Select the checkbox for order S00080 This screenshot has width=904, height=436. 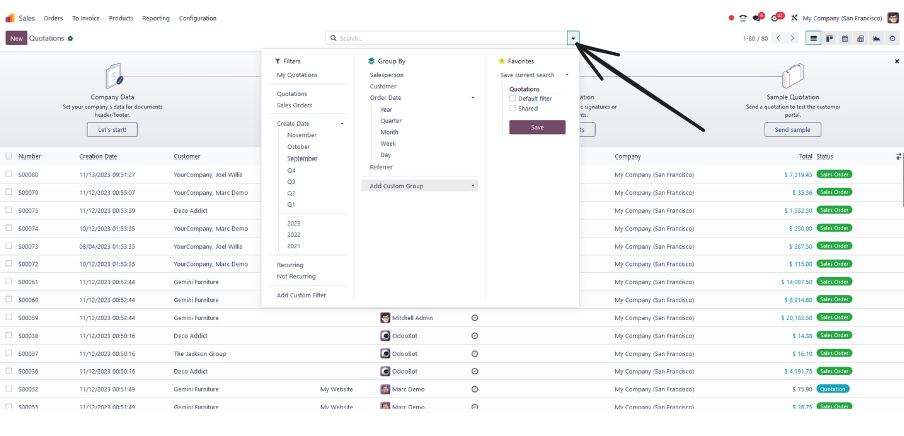click(x=9, y=174)
